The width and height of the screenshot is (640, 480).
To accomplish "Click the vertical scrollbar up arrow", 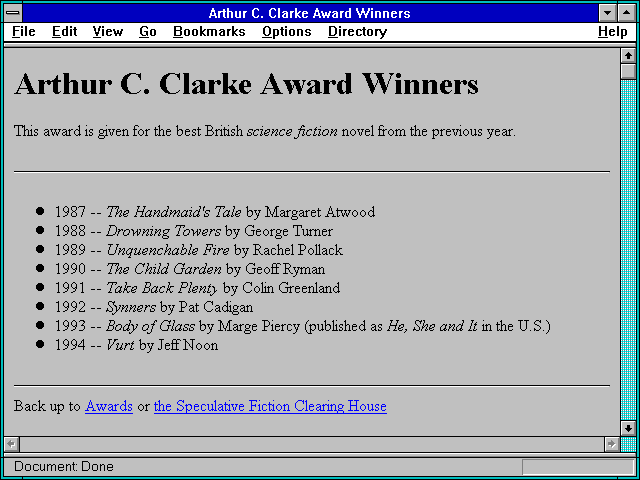I will (x=628, y=56).
